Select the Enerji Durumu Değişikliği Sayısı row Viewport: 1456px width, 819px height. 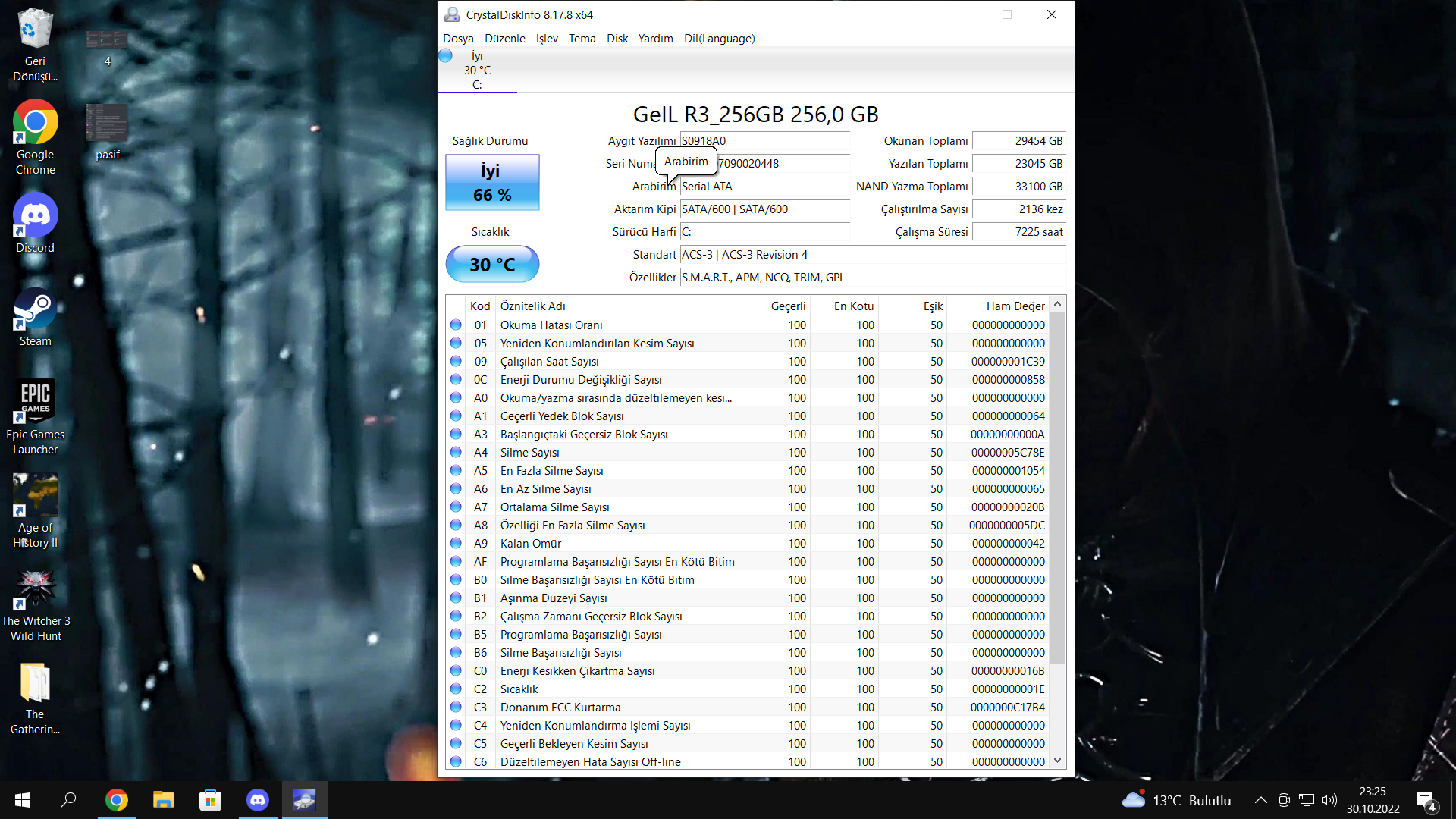click(748, 380)
